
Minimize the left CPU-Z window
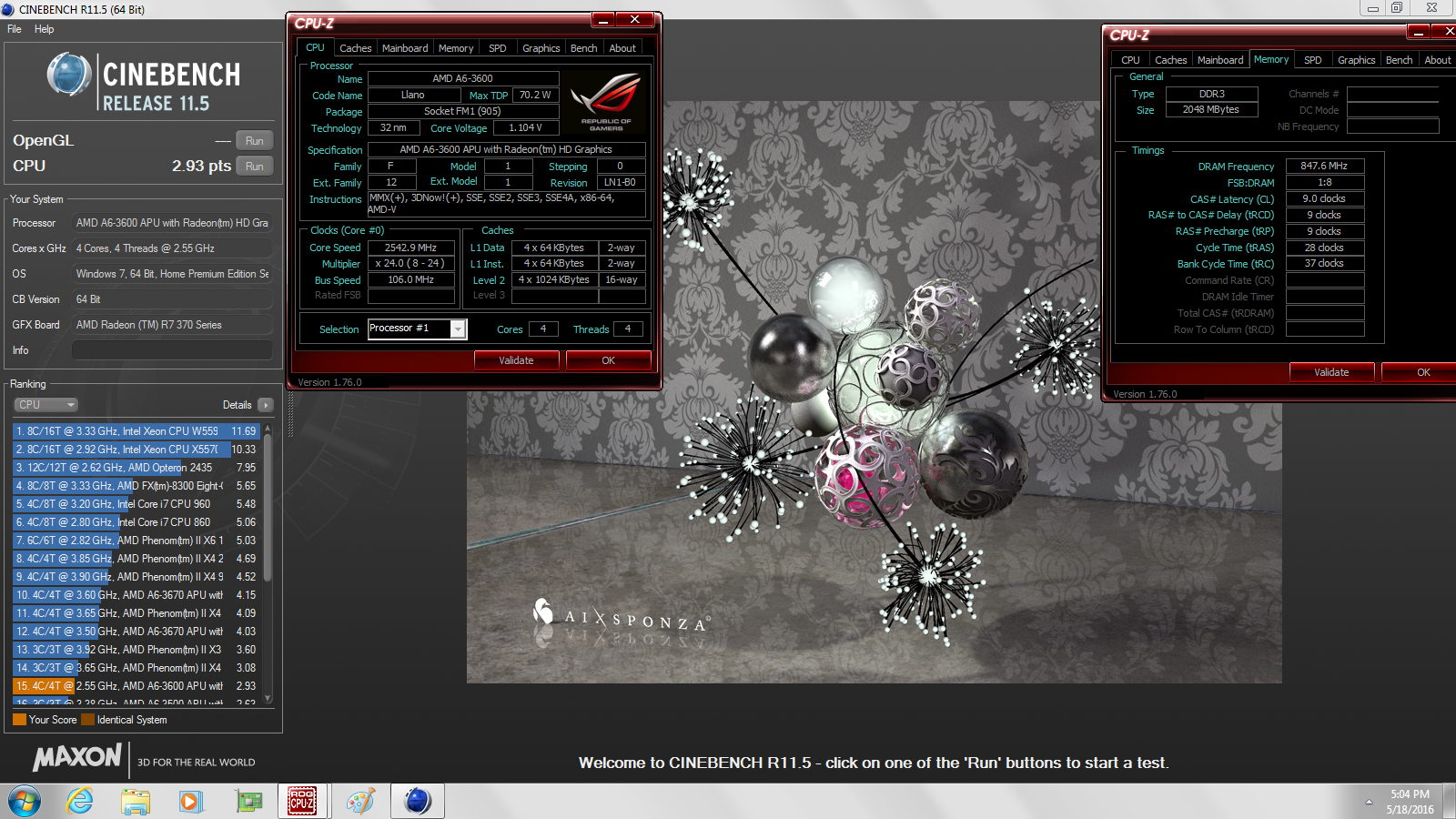pyautogui.click(x=602, y=20)
